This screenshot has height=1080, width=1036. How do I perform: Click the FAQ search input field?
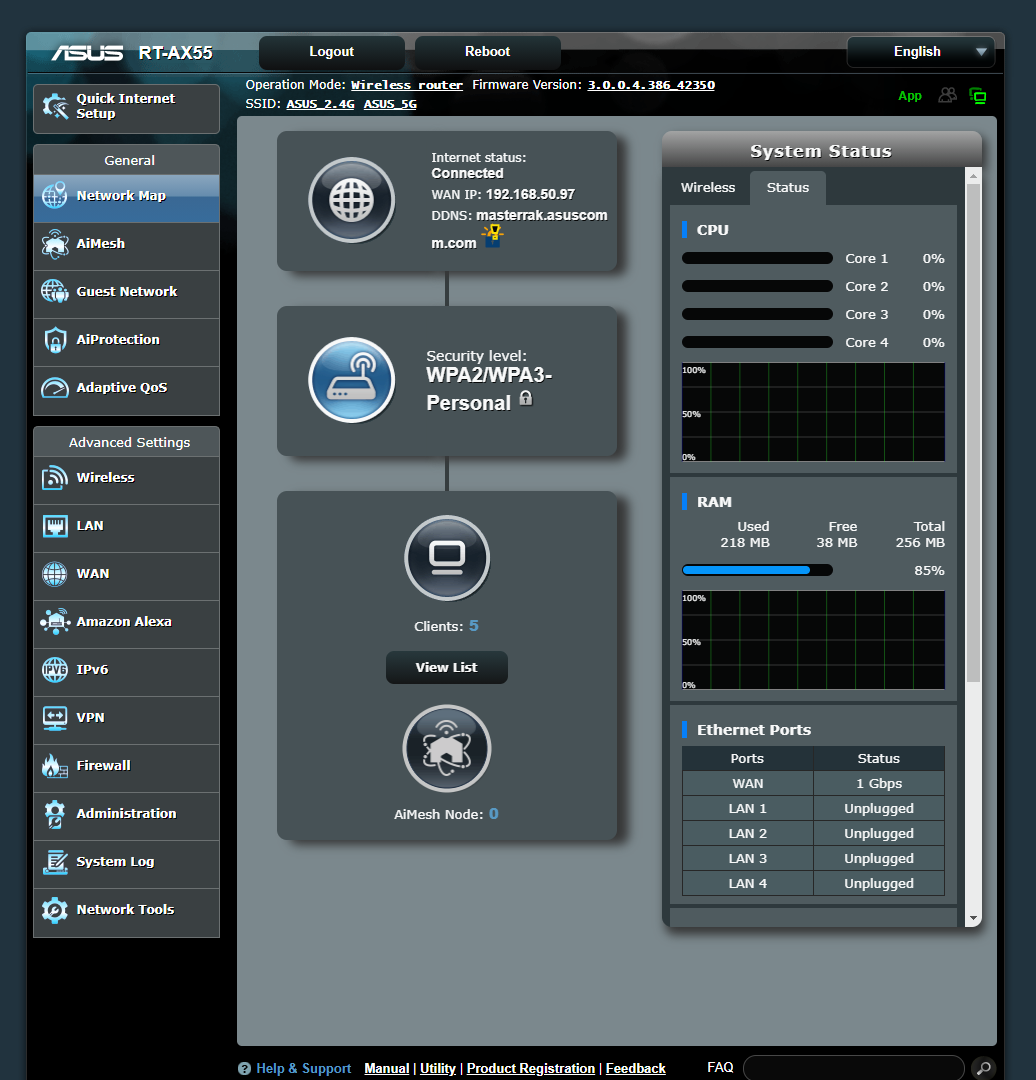853,1068
